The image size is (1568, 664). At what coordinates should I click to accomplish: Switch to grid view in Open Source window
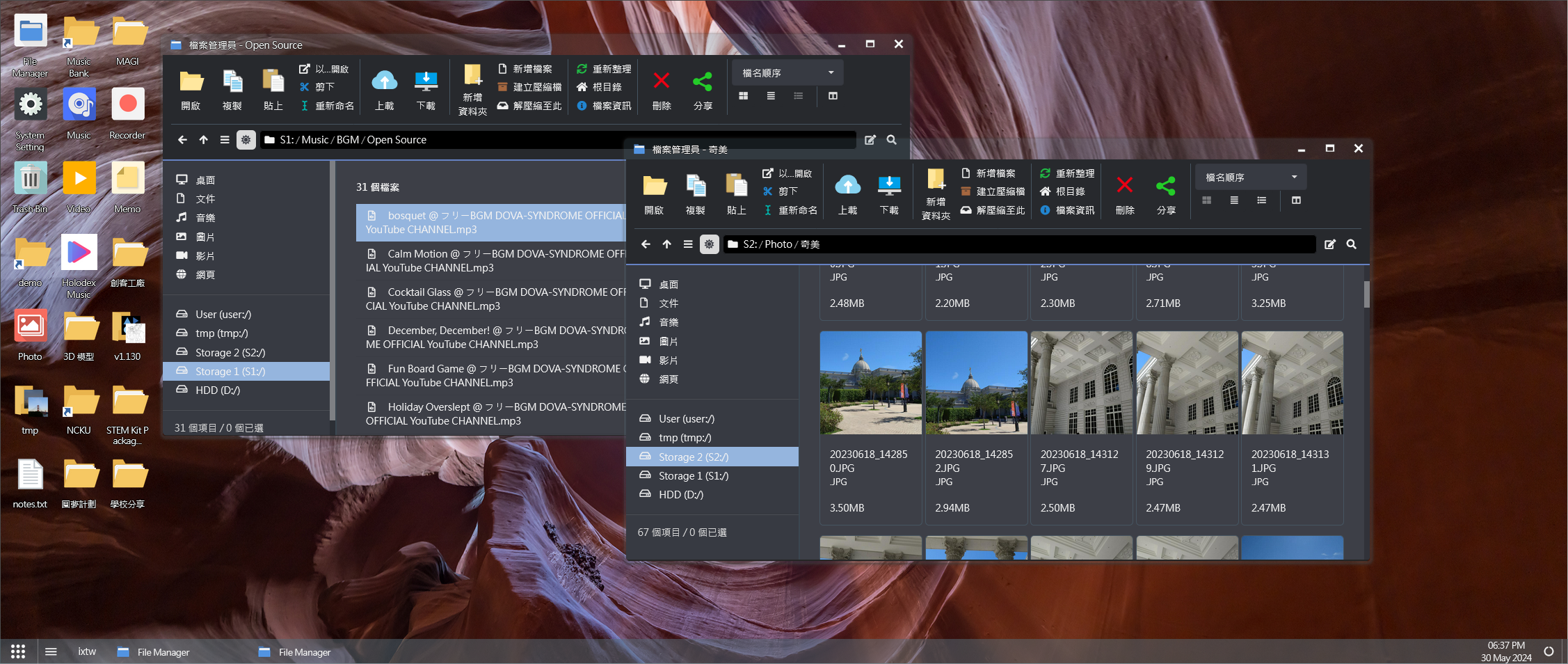point(743,96)
